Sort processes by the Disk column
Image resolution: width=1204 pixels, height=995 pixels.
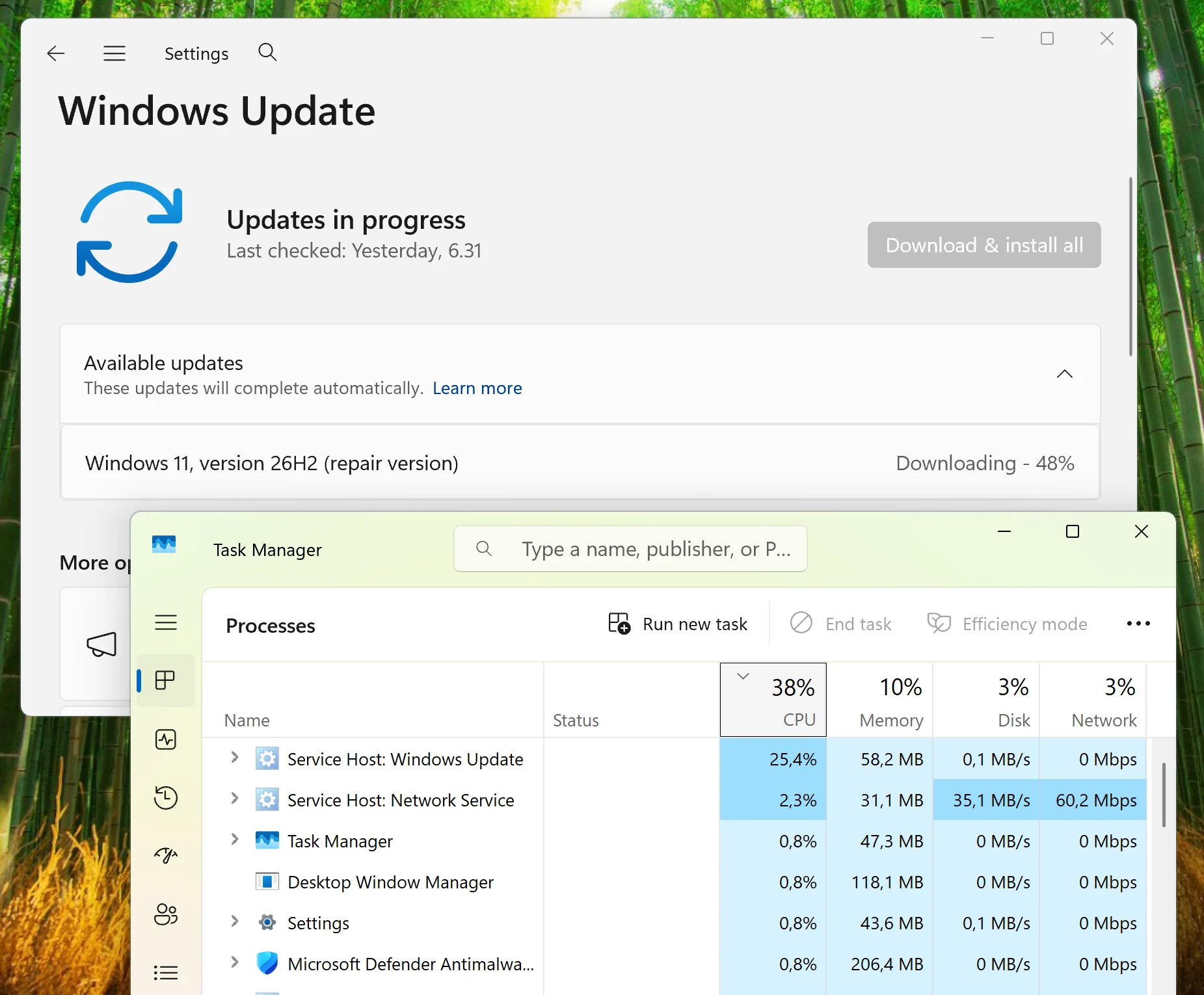coord(987,700)
